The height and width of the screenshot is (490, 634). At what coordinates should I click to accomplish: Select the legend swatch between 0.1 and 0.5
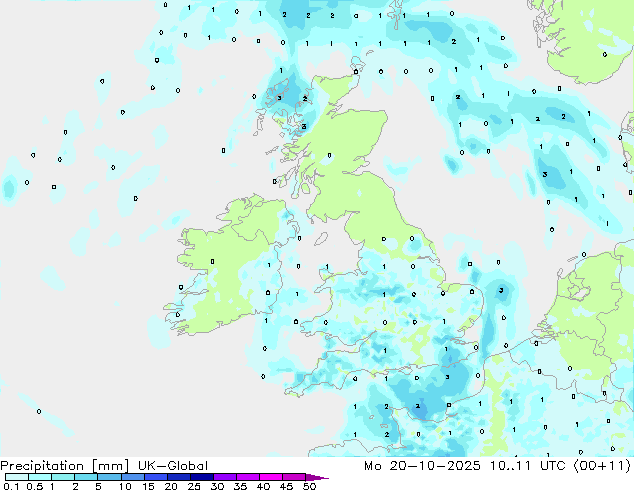tap(17, 477)
